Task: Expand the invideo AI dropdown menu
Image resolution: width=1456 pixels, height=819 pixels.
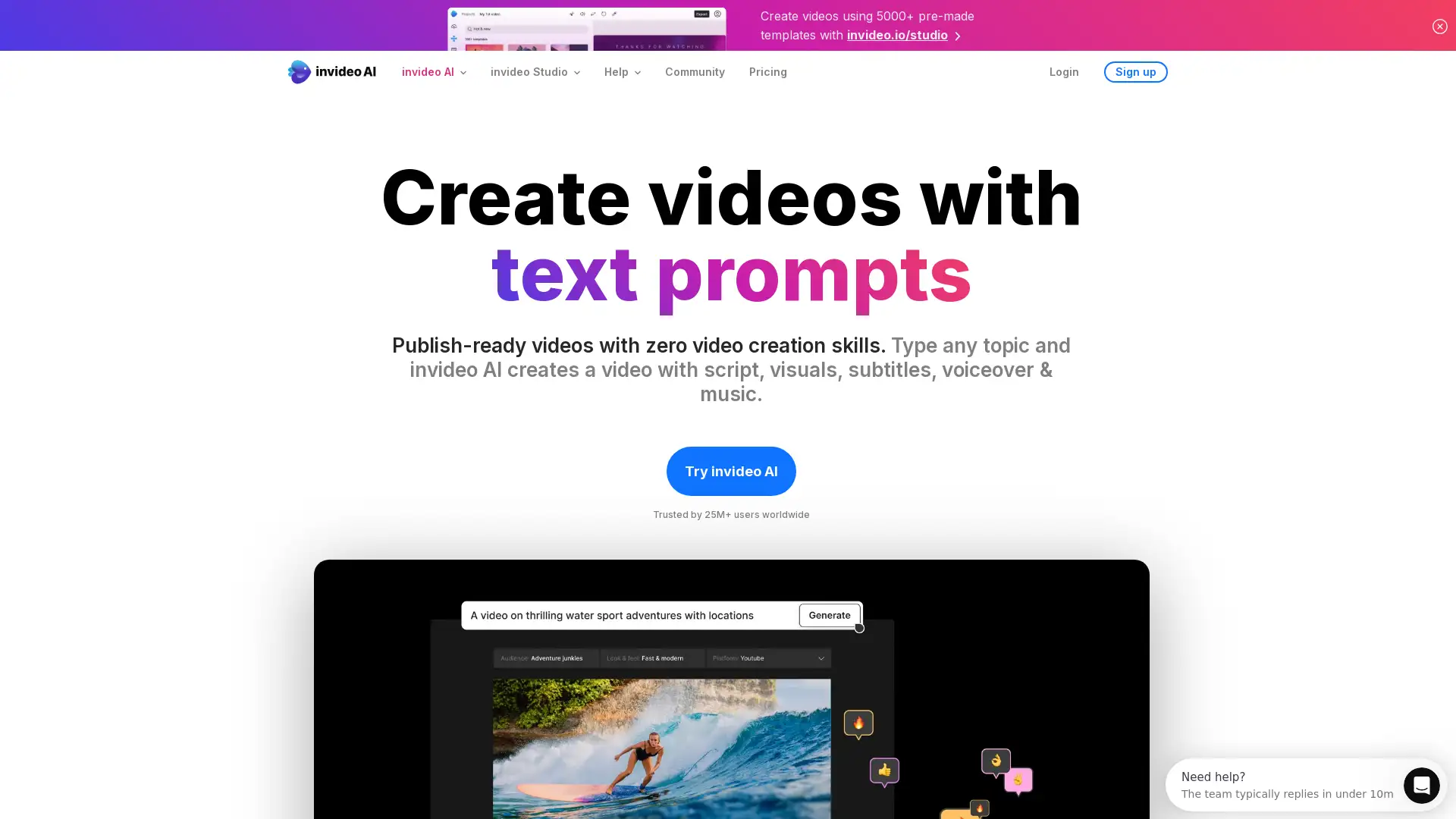Action: click(x=434, y=71)
